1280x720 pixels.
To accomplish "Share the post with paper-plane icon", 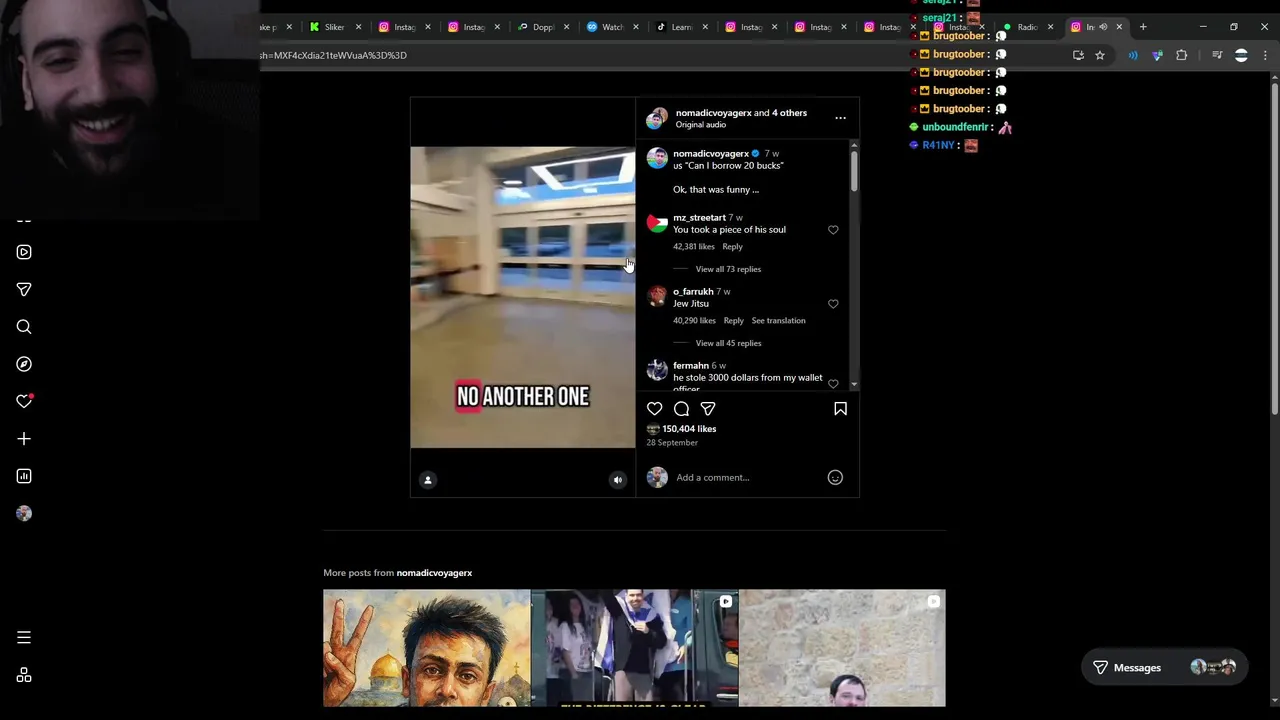I will coord(708,408).
